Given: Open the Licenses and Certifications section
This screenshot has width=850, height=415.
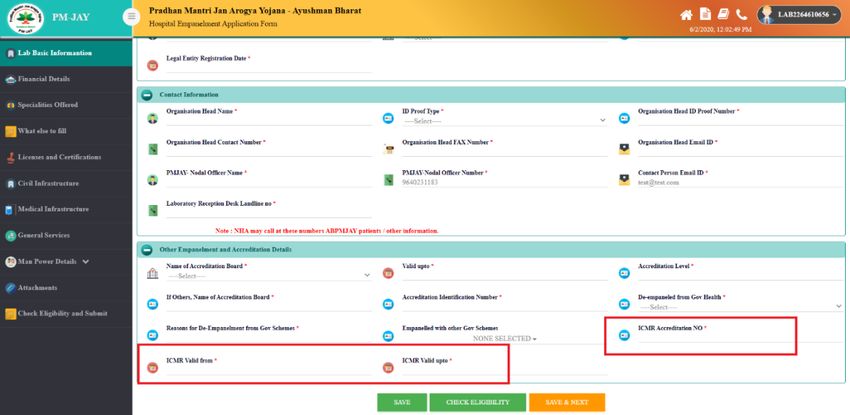Looking at the screenshot, I should tap(66, 157).
